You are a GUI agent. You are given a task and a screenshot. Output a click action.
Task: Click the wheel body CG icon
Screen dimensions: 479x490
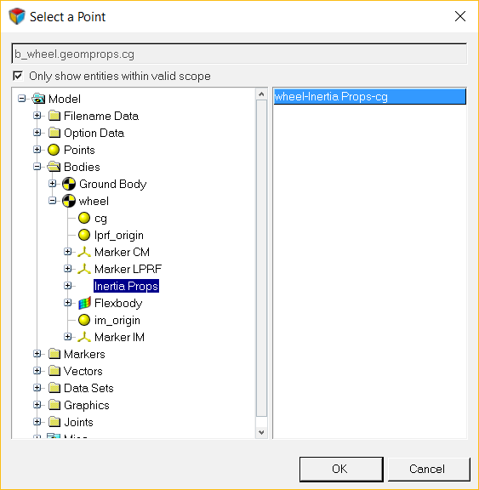(69, 201)
